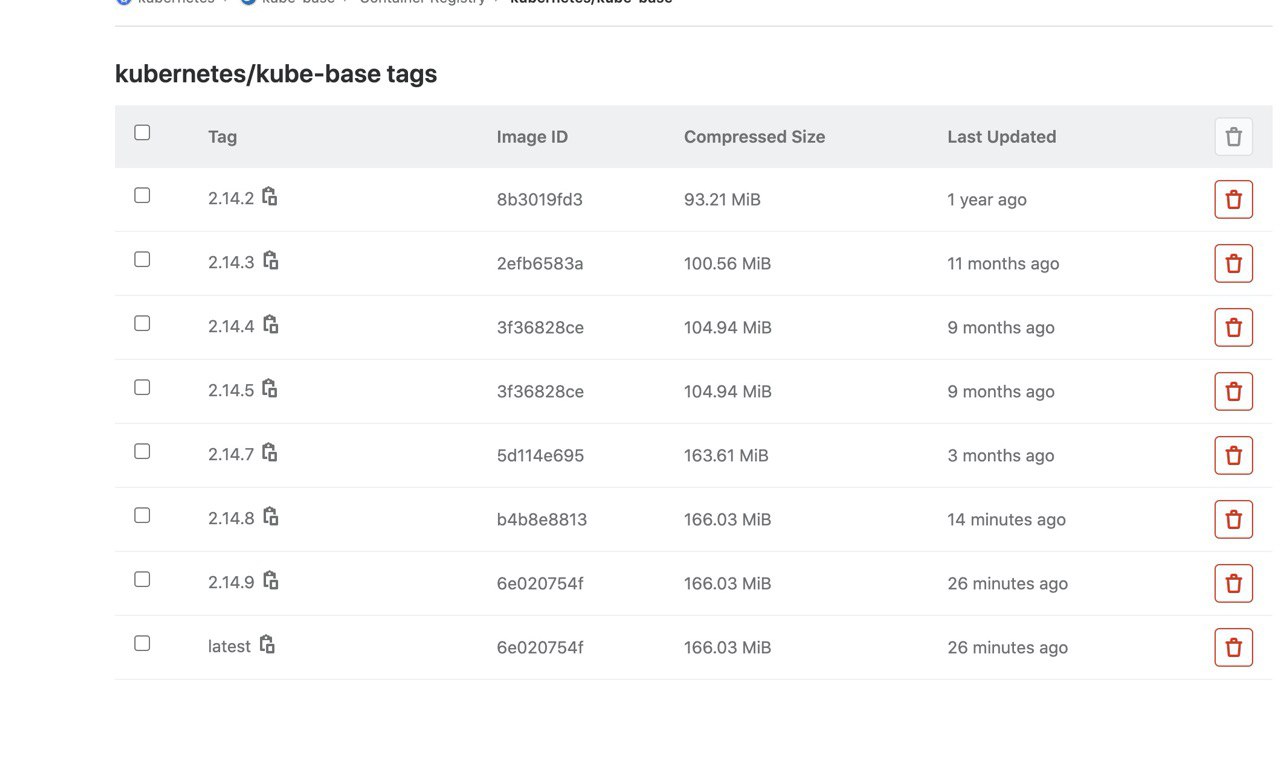This screenshot has width=1280, height=778.
Task: Check the box for tag 2.14.8
Action: pyautogui.click(x=142, y=516)
